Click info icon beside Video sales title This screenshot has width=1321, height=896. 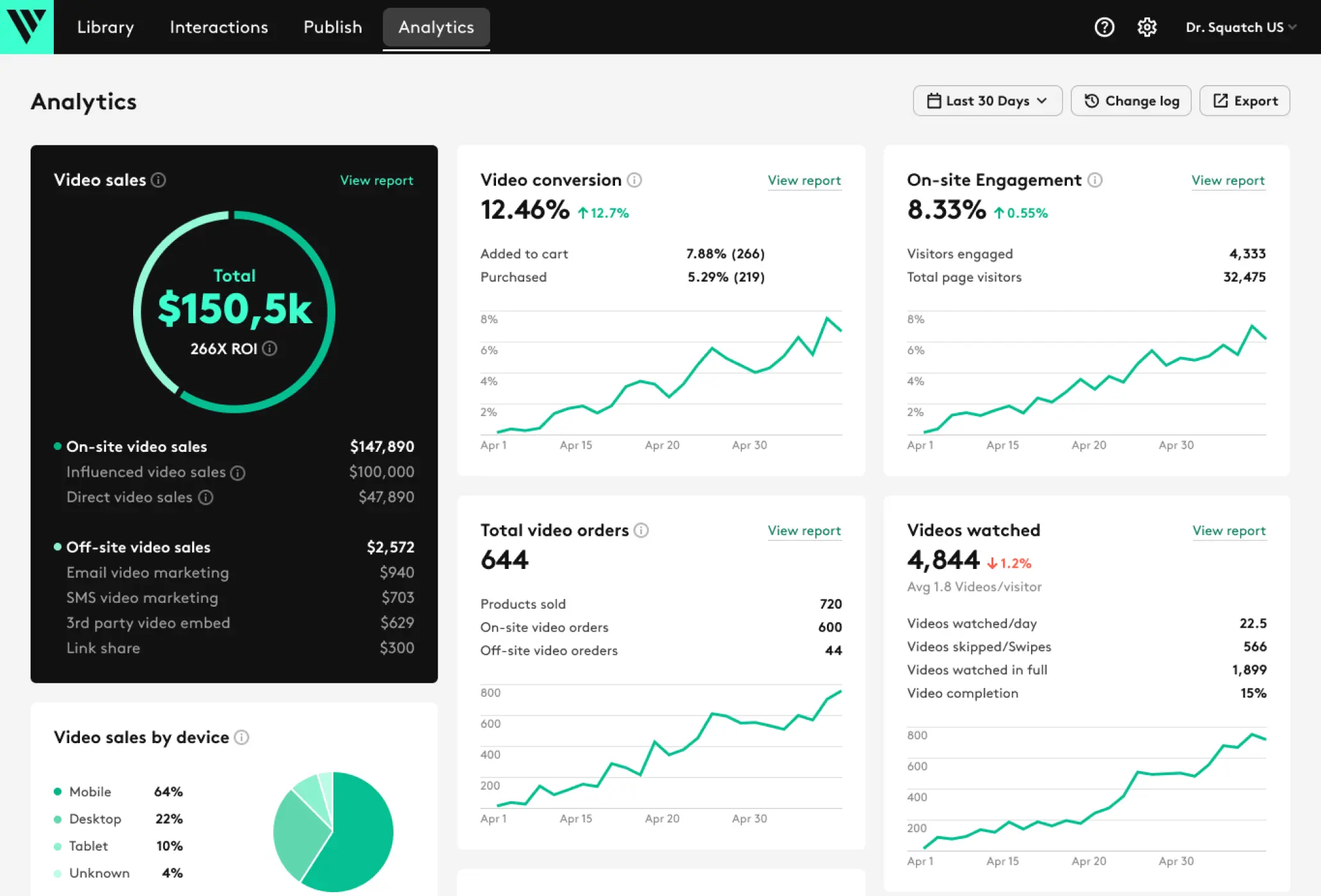click(x=158, y=180)
